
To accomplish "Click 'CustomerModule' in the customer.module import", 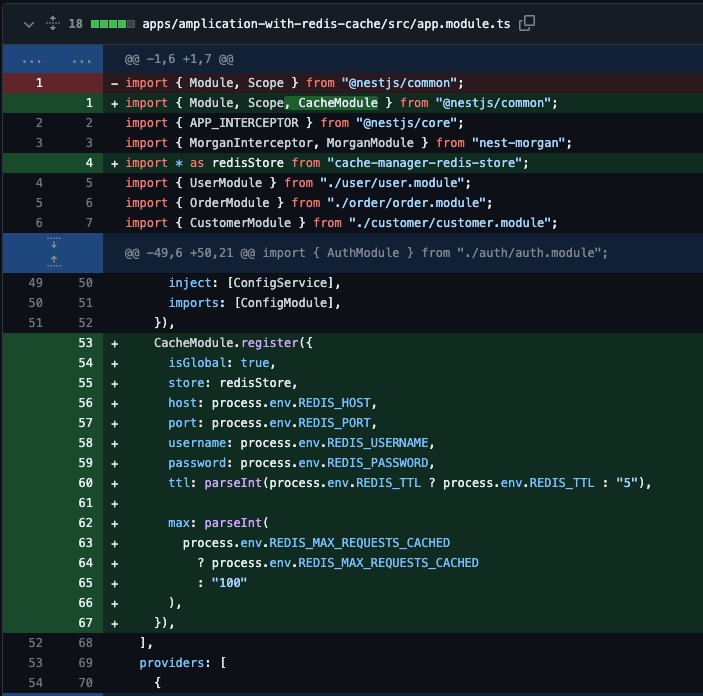I will pos(240,223).
